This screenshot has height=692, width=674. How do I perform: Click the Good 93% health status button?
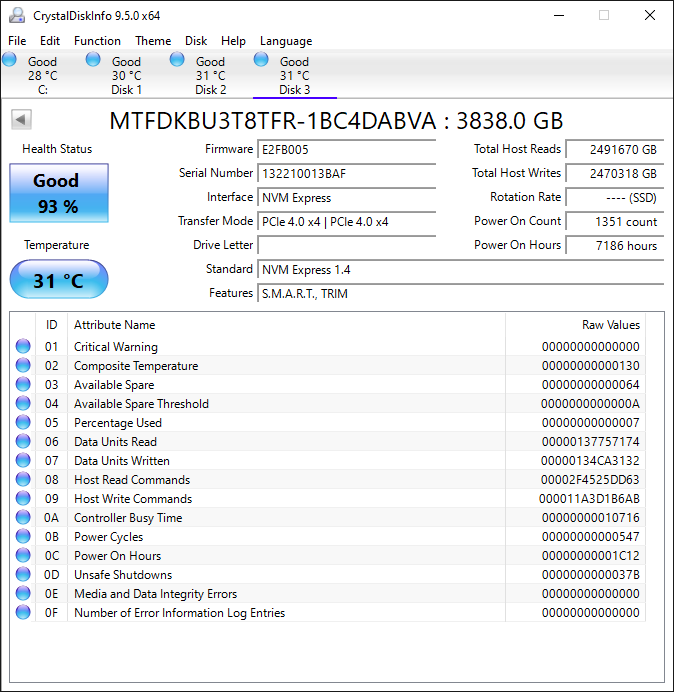(57, 193)
